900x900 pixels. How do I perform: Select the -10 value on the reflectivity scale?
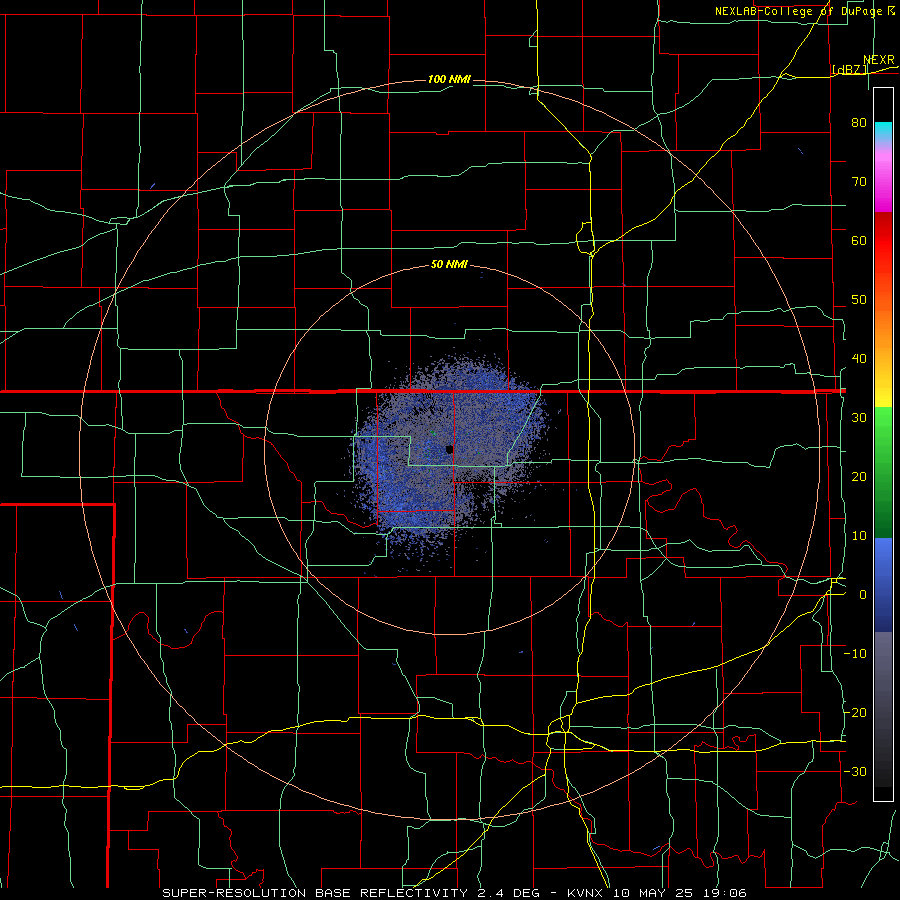coord(856,654)
